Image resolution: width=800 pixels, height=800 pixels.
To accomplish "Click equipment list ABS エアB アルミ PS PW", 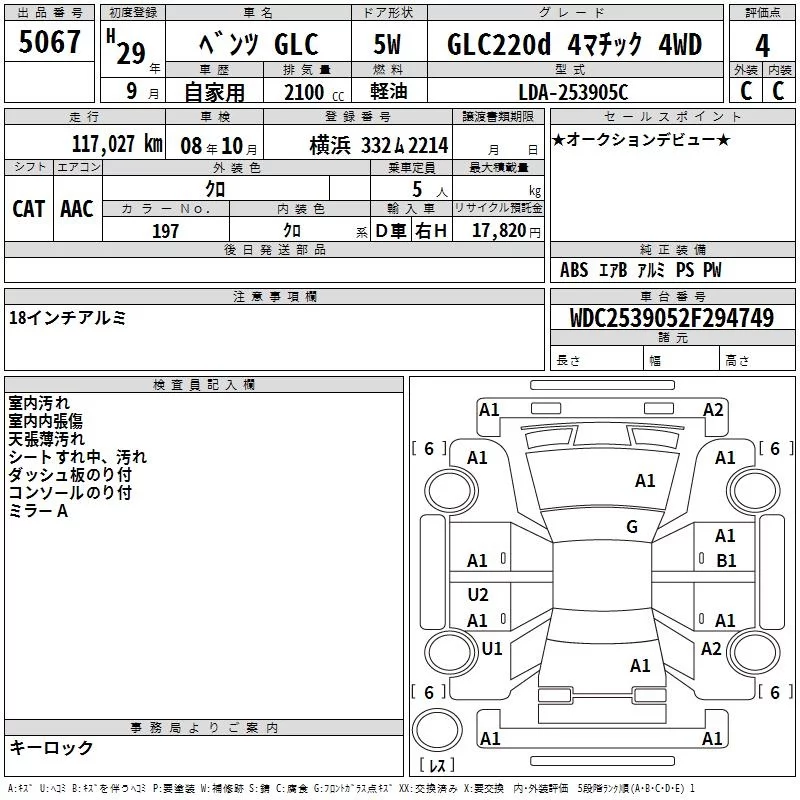I will (641, 270).
